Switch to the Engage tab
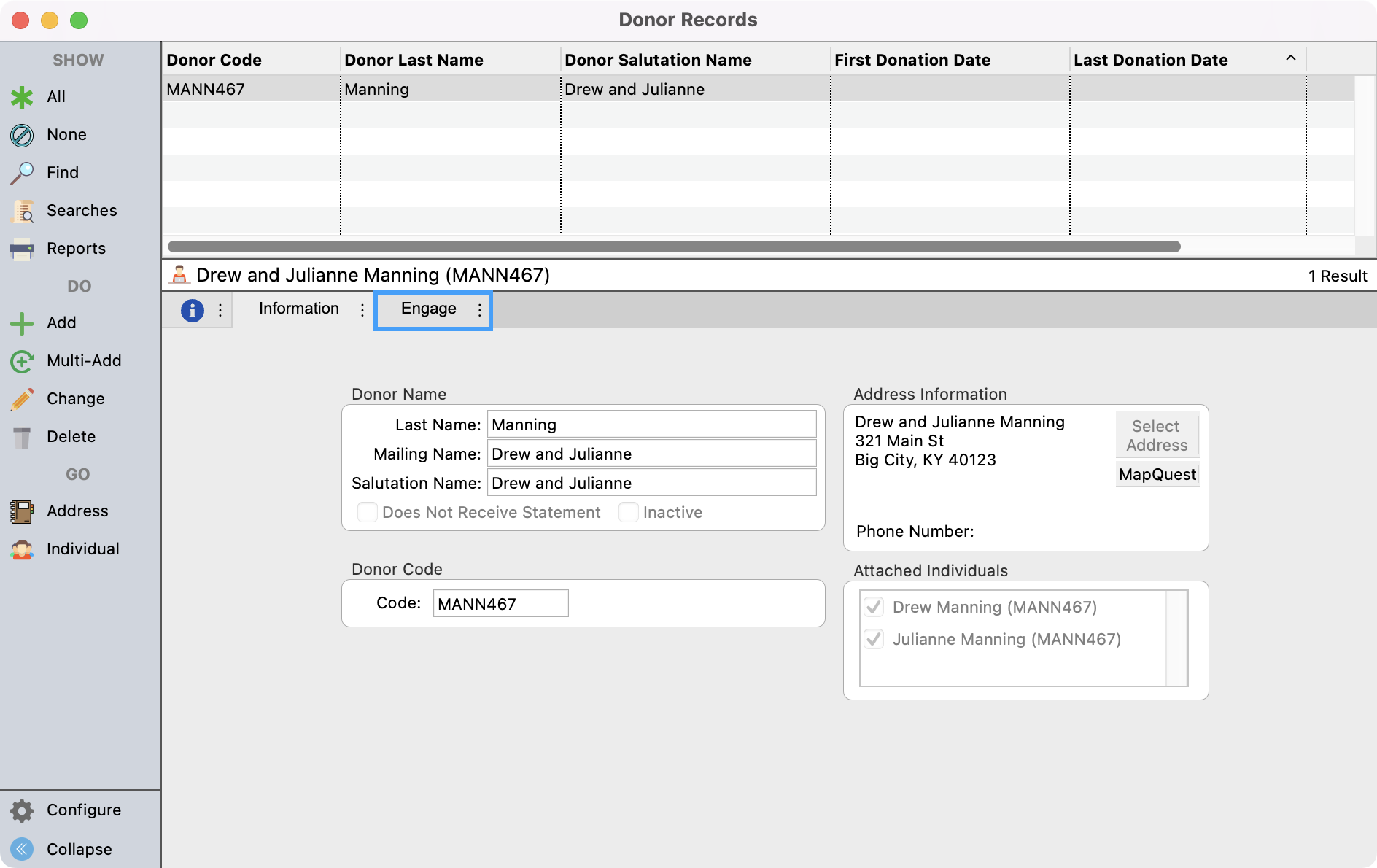Viewport: 1377px width, 868px height. click(x=428, y=309)
